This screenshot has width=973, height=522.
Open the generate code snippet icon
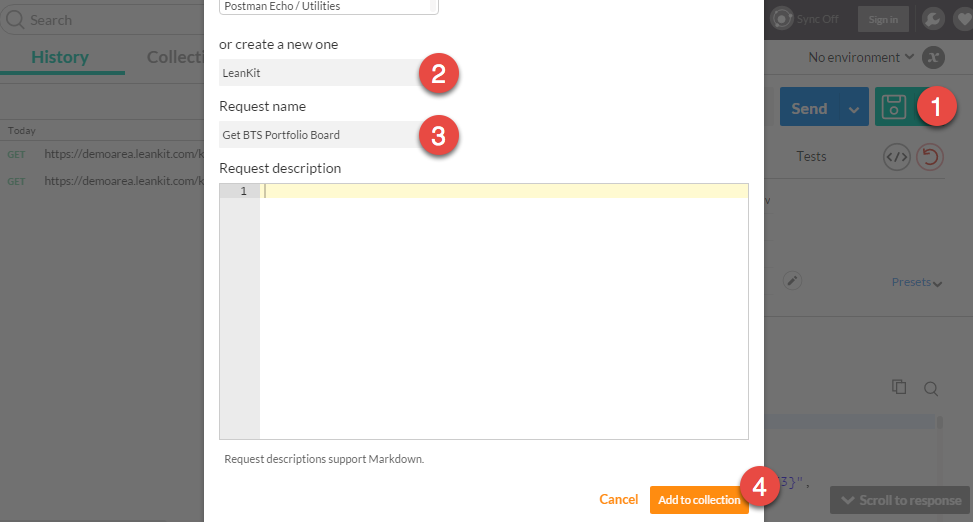[897, 157]
